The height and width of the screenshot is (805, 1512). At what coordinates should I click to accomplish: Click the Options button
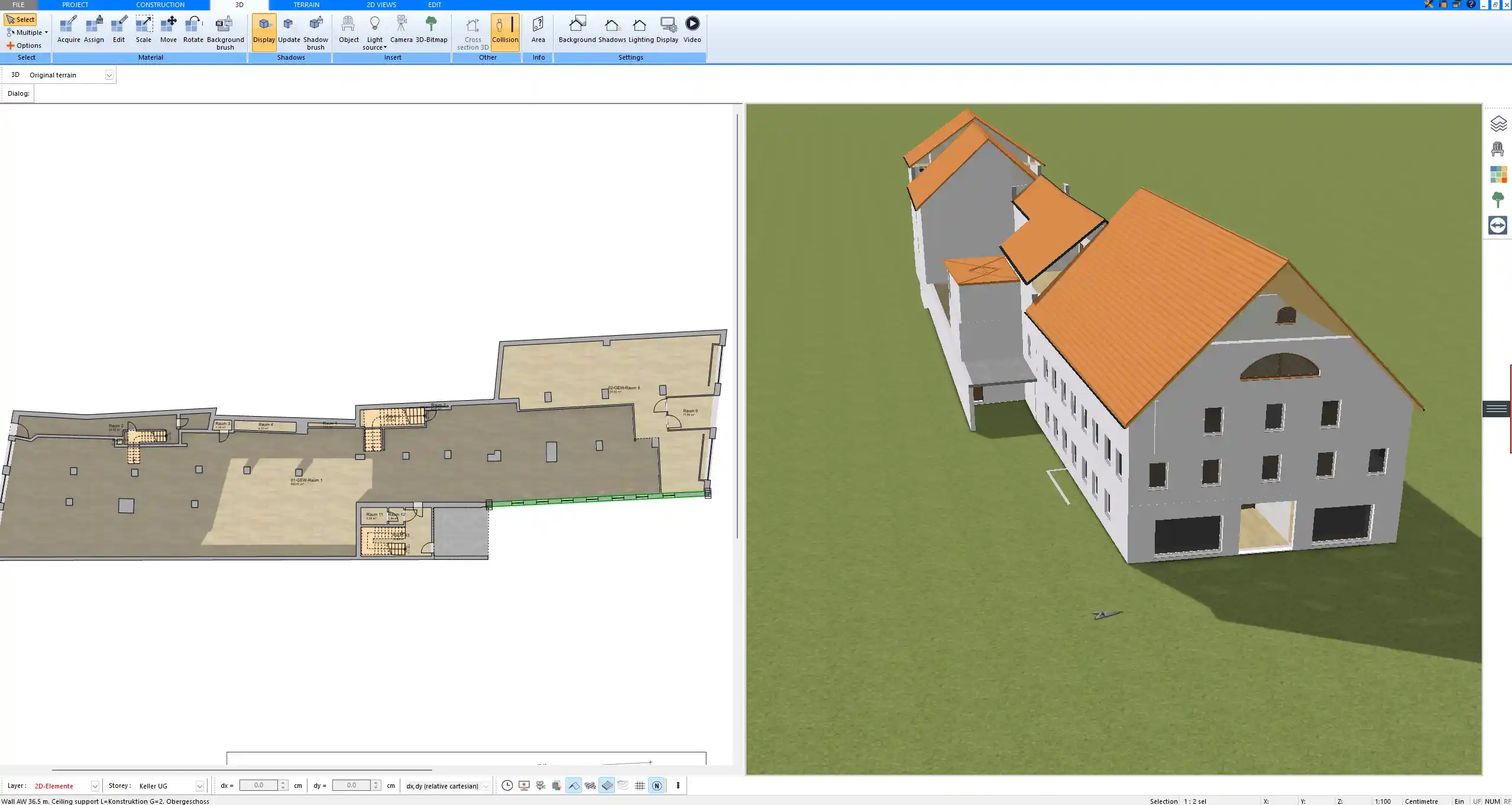[x=24, y=46]
